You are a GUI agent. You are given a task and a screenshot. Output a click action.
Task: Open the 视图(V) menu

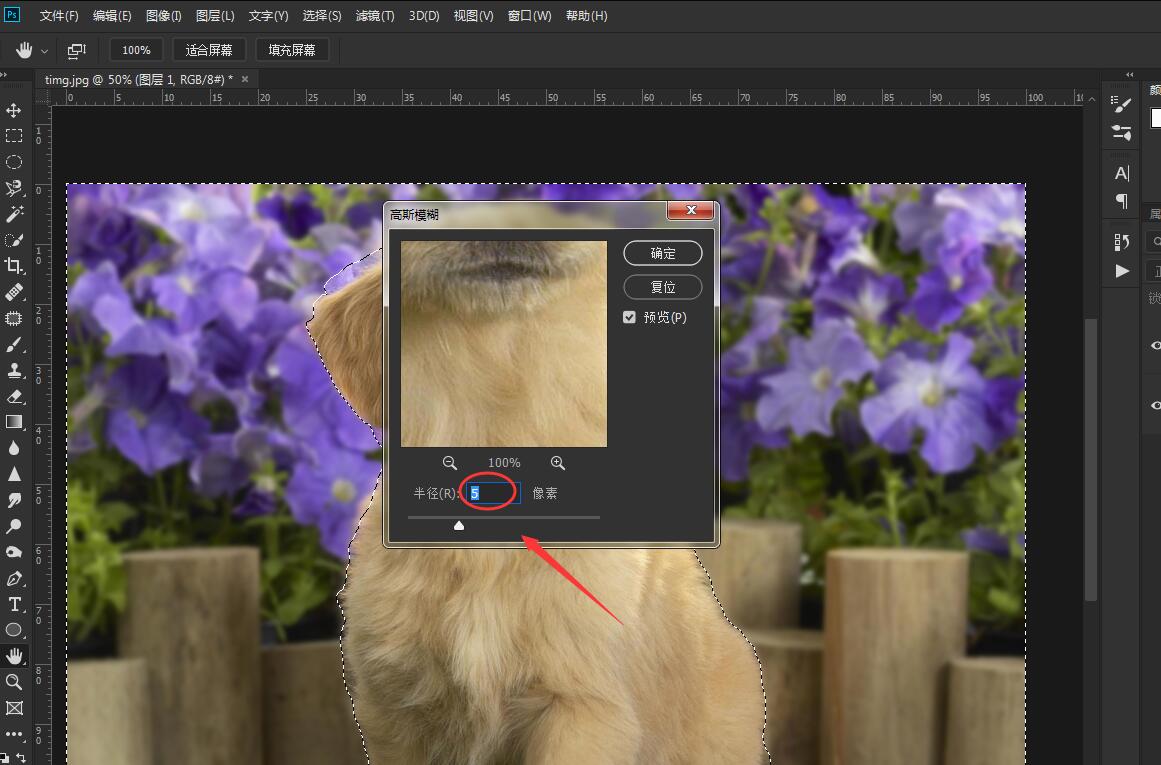click(473, 16)
